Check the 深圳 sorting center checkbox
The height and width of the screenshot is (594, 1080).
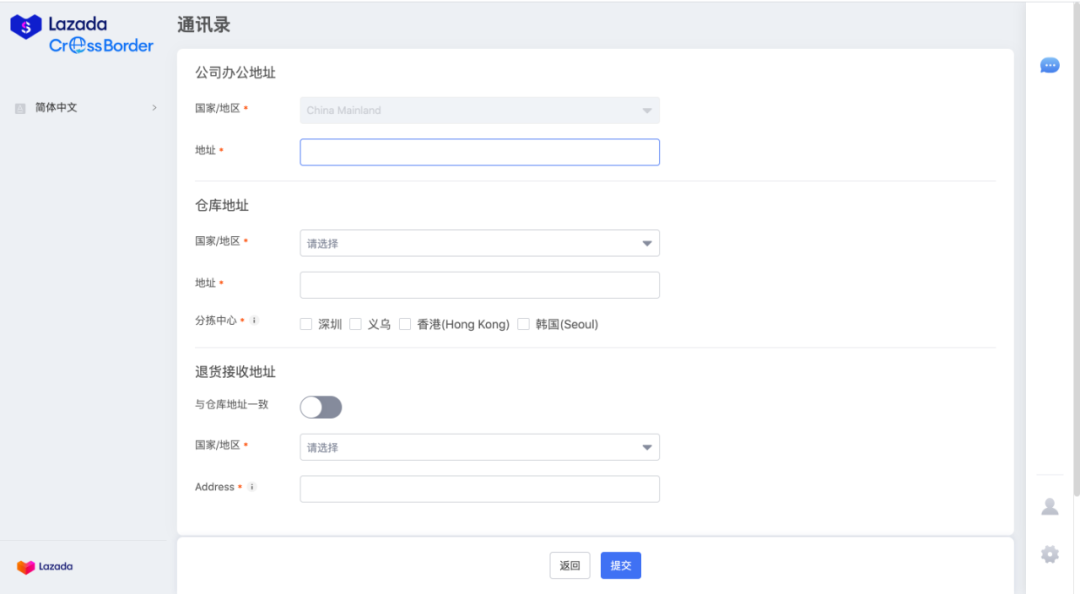306,323
